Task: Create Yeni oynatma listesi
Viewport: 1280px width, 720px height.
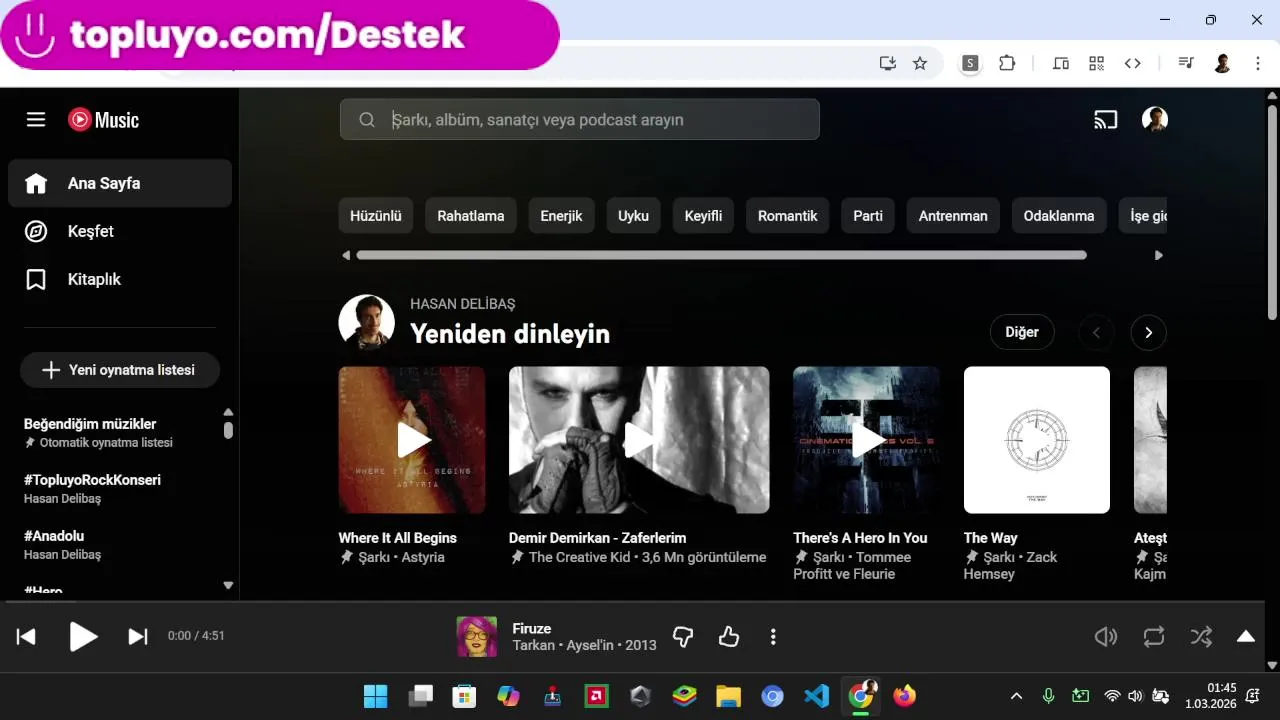Action: pos(120,370)
